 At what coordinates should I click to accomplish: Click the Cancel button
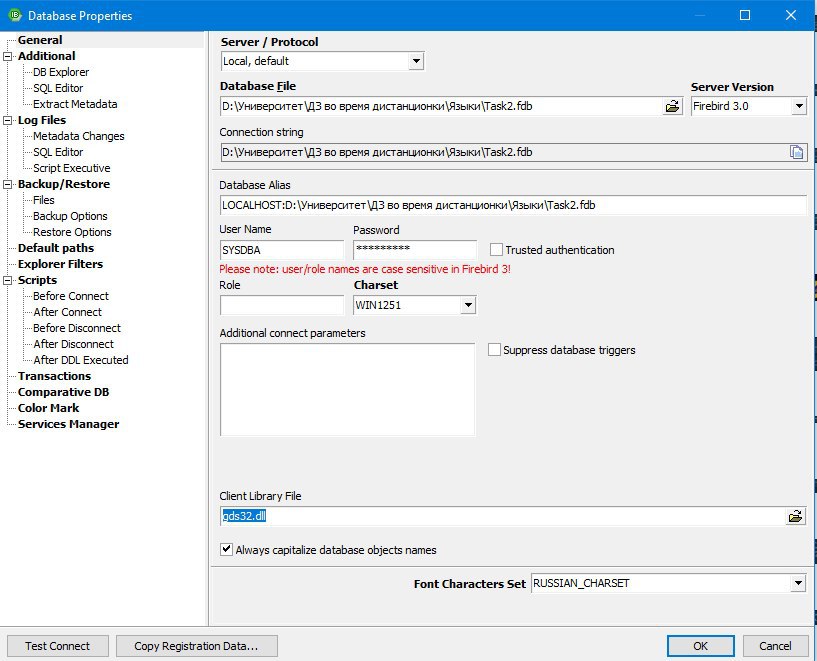[x=775, y=646]
